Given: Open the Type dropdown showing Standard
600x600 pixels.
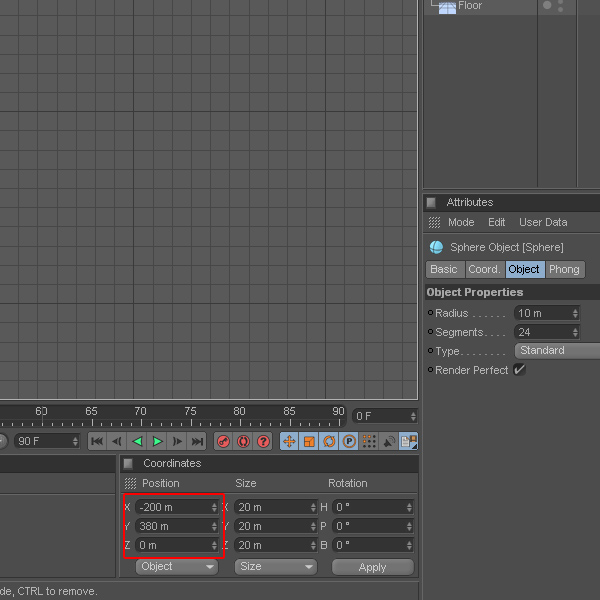Looking at the screenshot, I should [557, 351].
